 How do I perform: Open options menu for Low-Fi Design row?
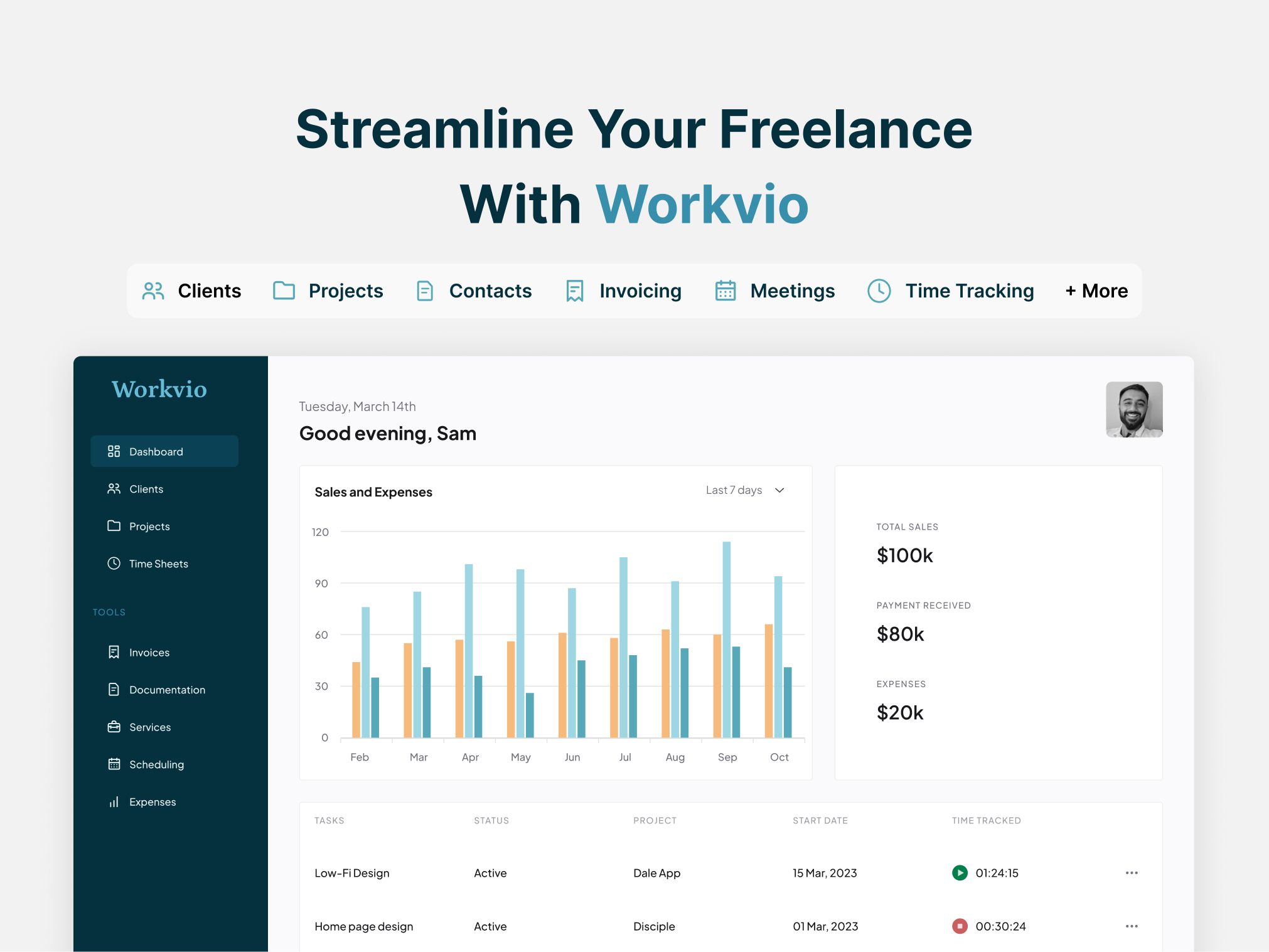(x=1132, y=872)
